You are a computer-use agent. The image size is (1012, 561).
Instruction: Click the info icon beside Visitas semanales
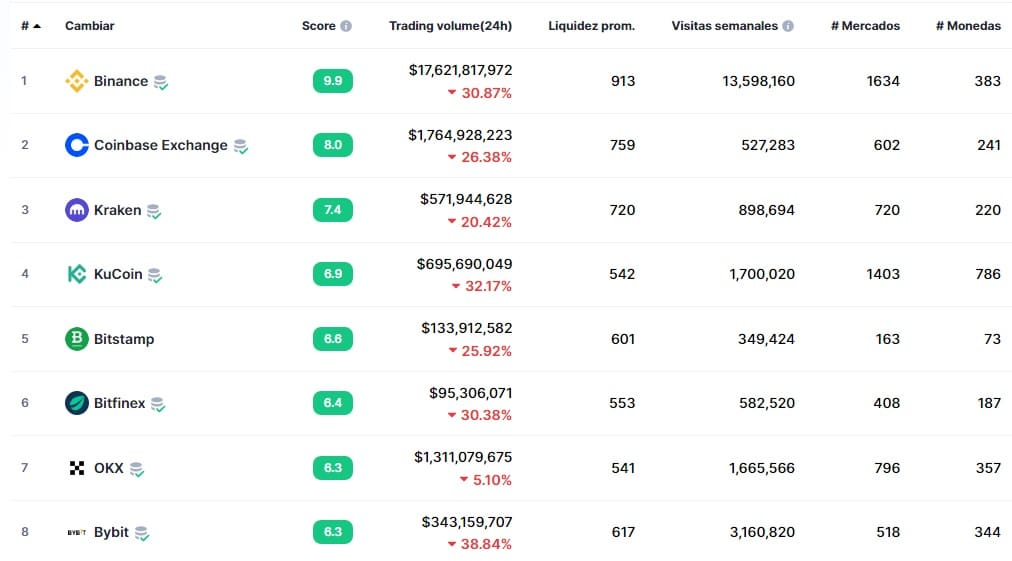[788, 26]
